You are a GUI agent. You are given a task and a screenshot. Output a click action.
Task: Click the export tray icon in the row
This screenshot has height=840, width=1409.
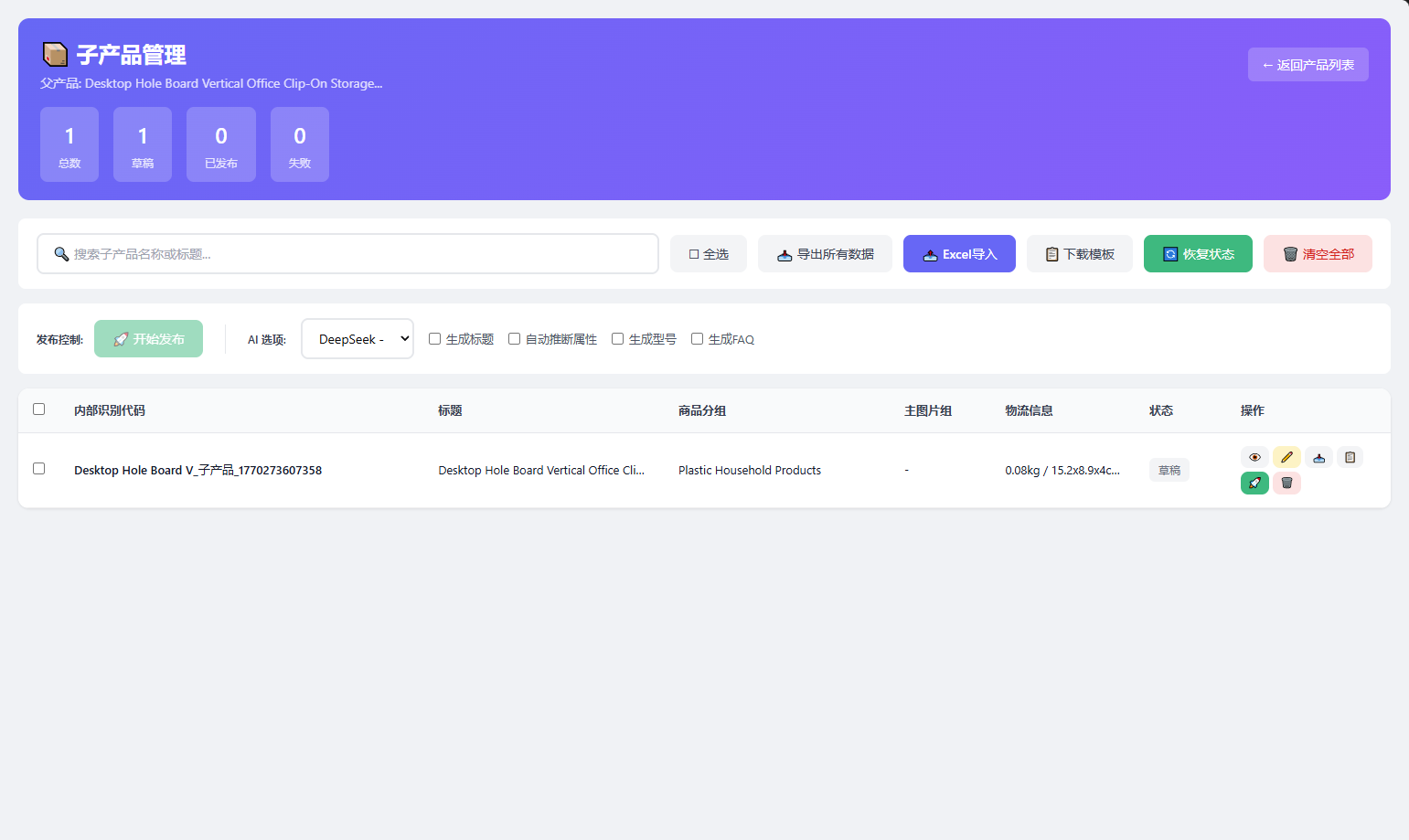click(x=1318, y=457)
